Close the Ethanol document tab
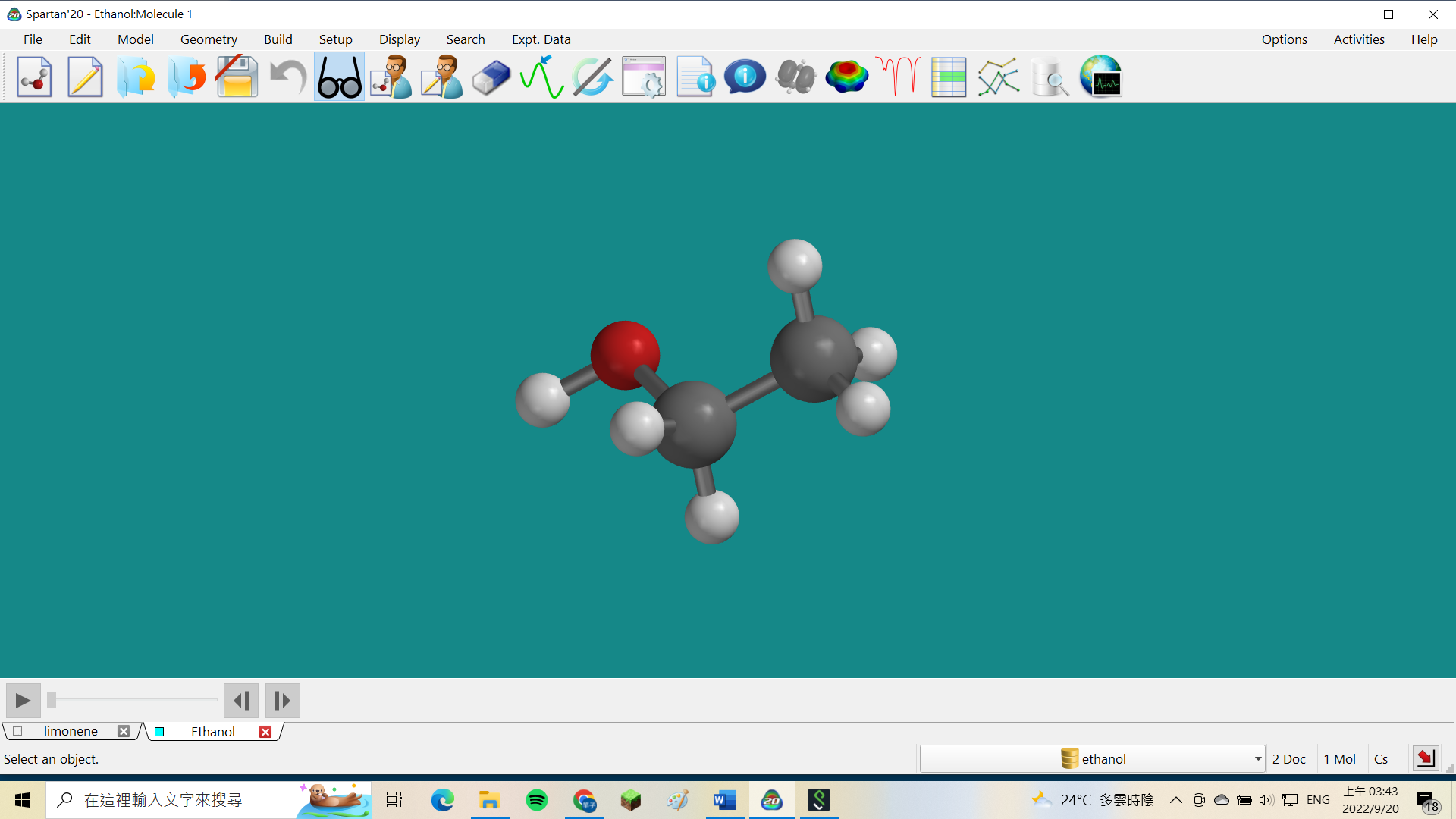Screen dimensions: 1456x819 (265, 732)
